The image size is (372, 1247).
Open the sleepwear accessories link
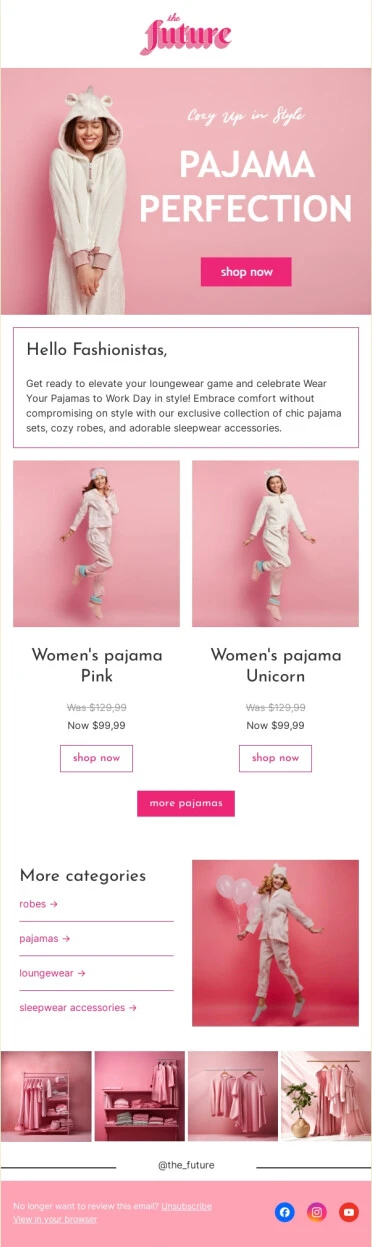pos(78,1008)
